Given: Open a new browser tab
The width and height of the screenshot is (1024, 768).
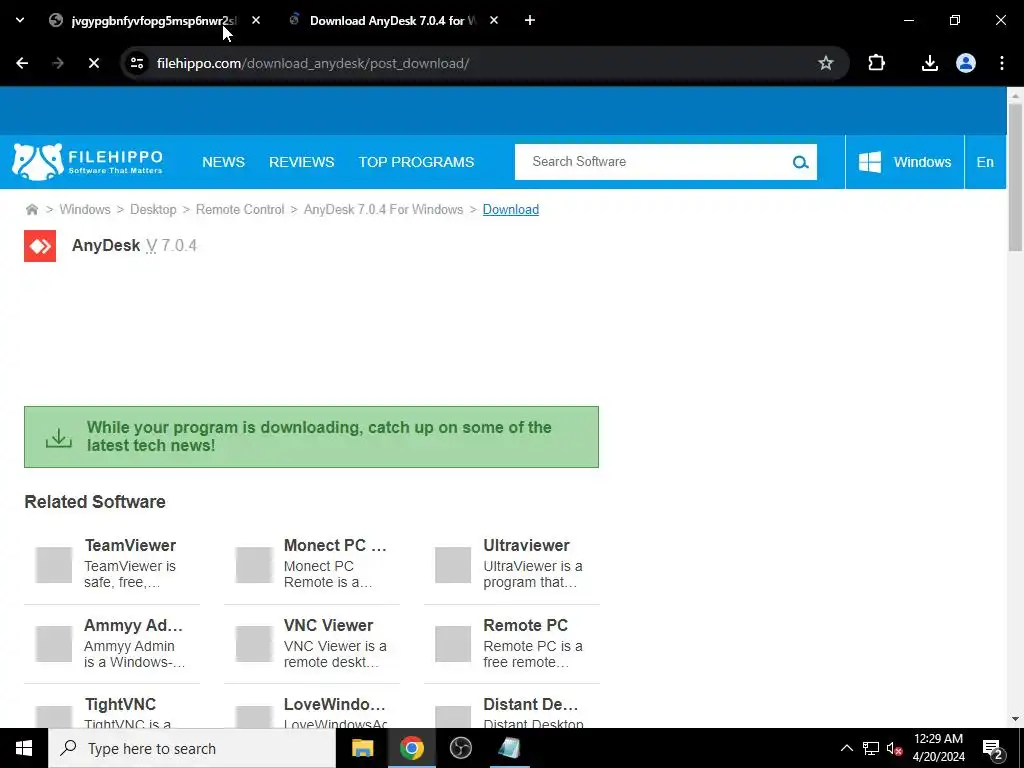Looking at the screenshot, I should [530, 21].
